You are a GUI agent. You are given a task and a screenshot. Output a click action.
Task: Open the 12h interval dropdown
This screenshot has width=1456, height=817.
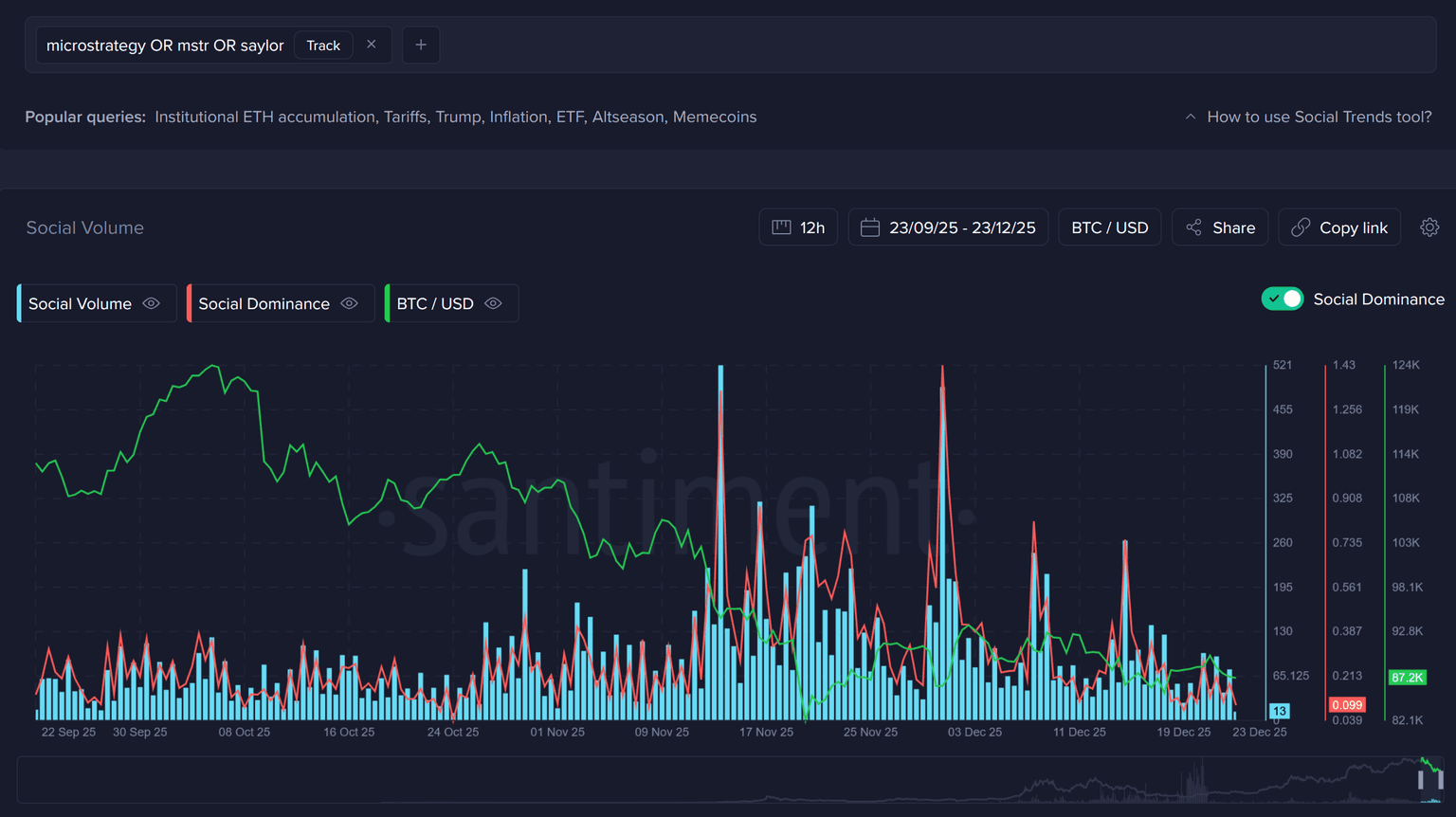tap(798, 227)
